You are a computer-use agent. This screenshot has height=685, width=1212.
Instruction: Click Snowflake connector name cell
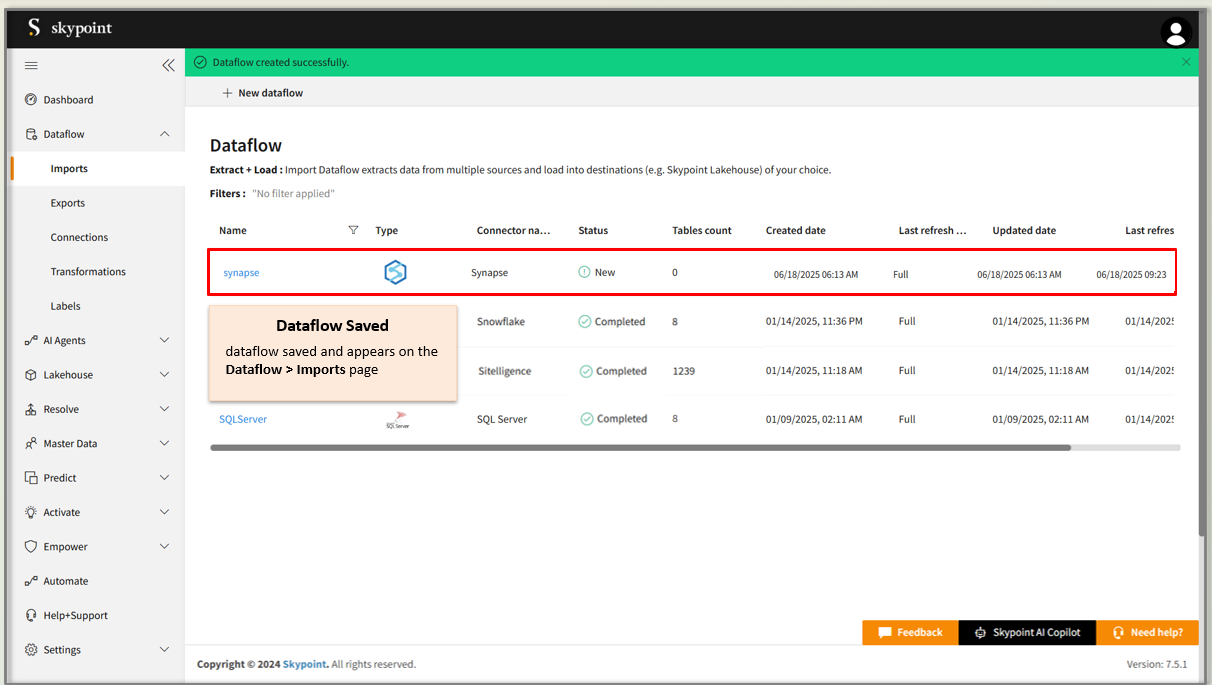coord(501,322)
